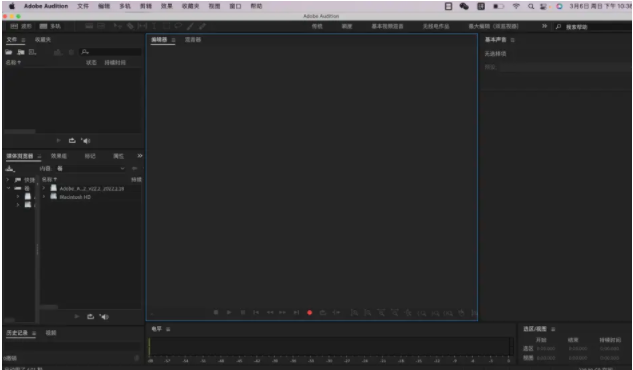Expand the 快捷 shortcuts tree node
This screenshot has height=370, width=633.
coord(8,180)
